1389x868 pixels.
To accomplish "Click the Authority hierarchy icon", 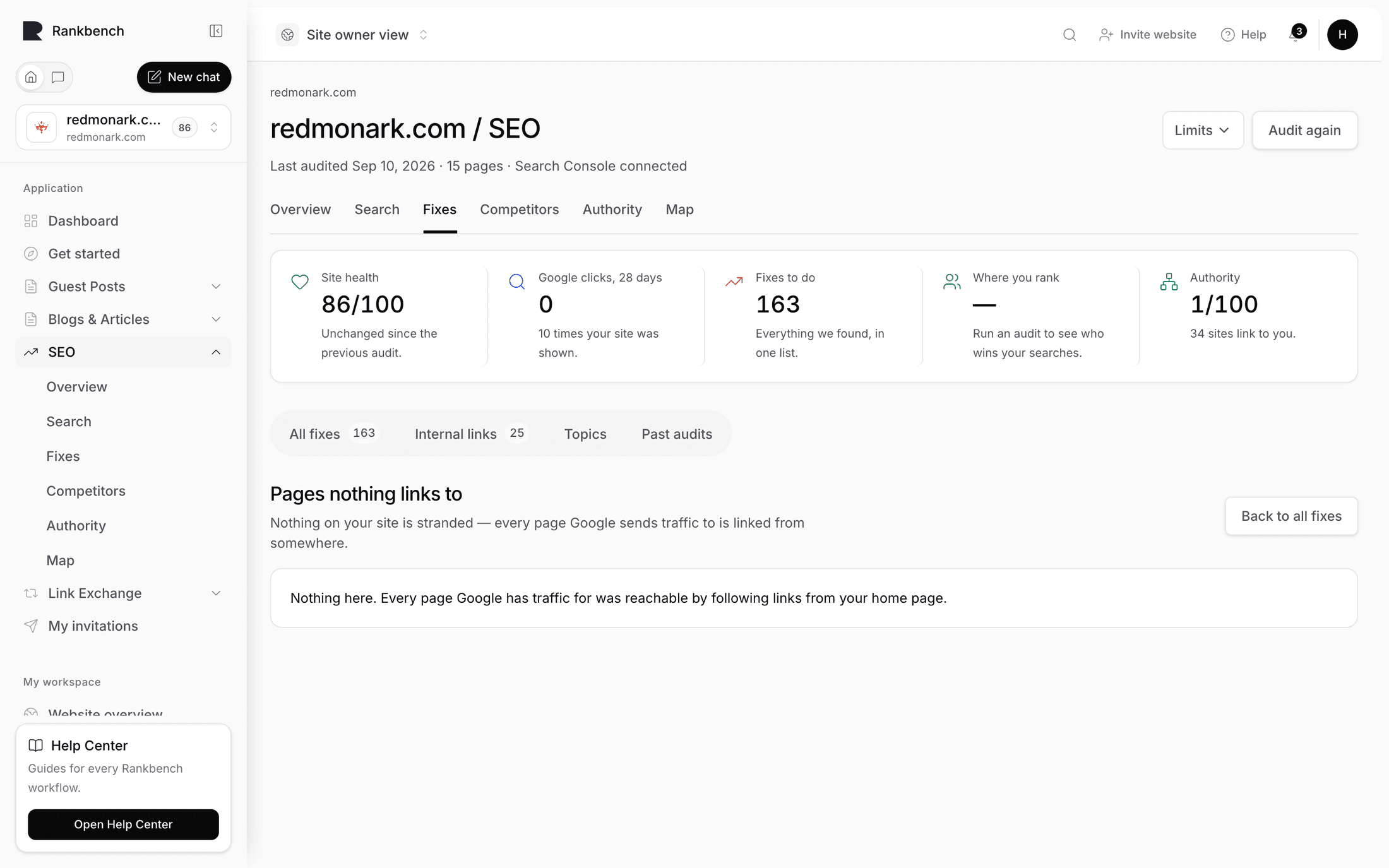I will tap(1169, 282).
